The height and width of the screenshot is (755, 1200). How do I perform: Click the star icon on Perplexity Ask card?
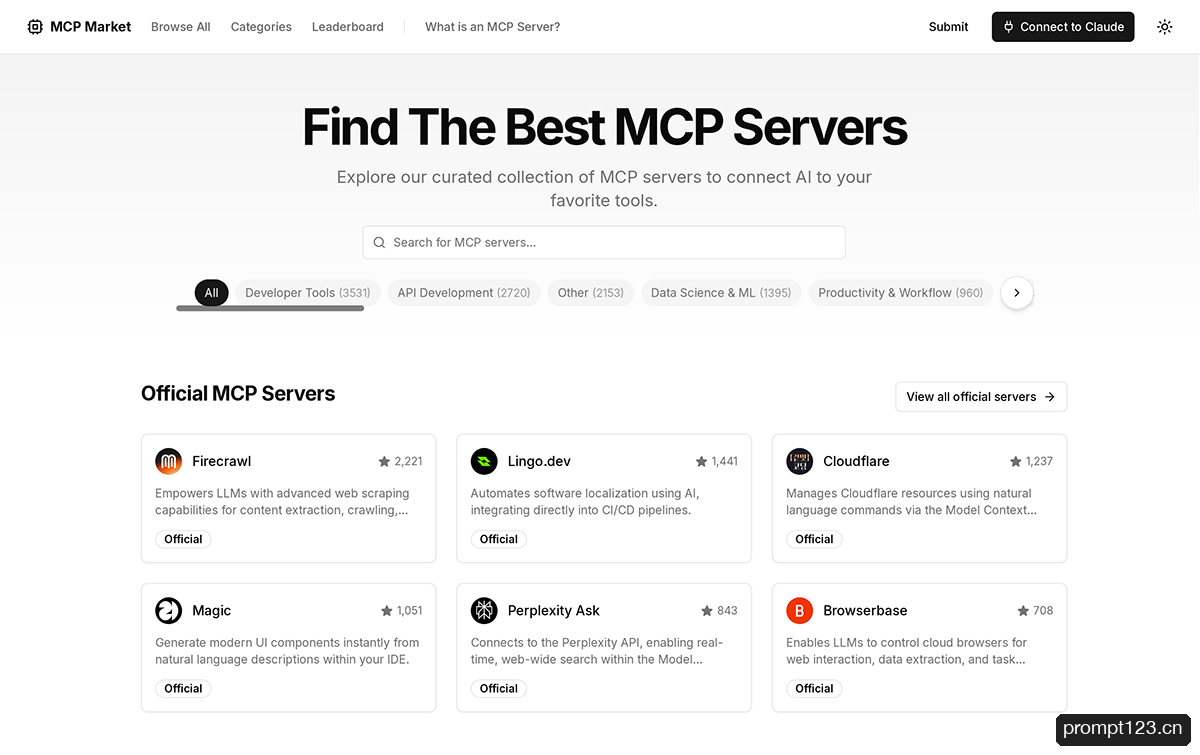pyautogui.click(x=707, y=611)
